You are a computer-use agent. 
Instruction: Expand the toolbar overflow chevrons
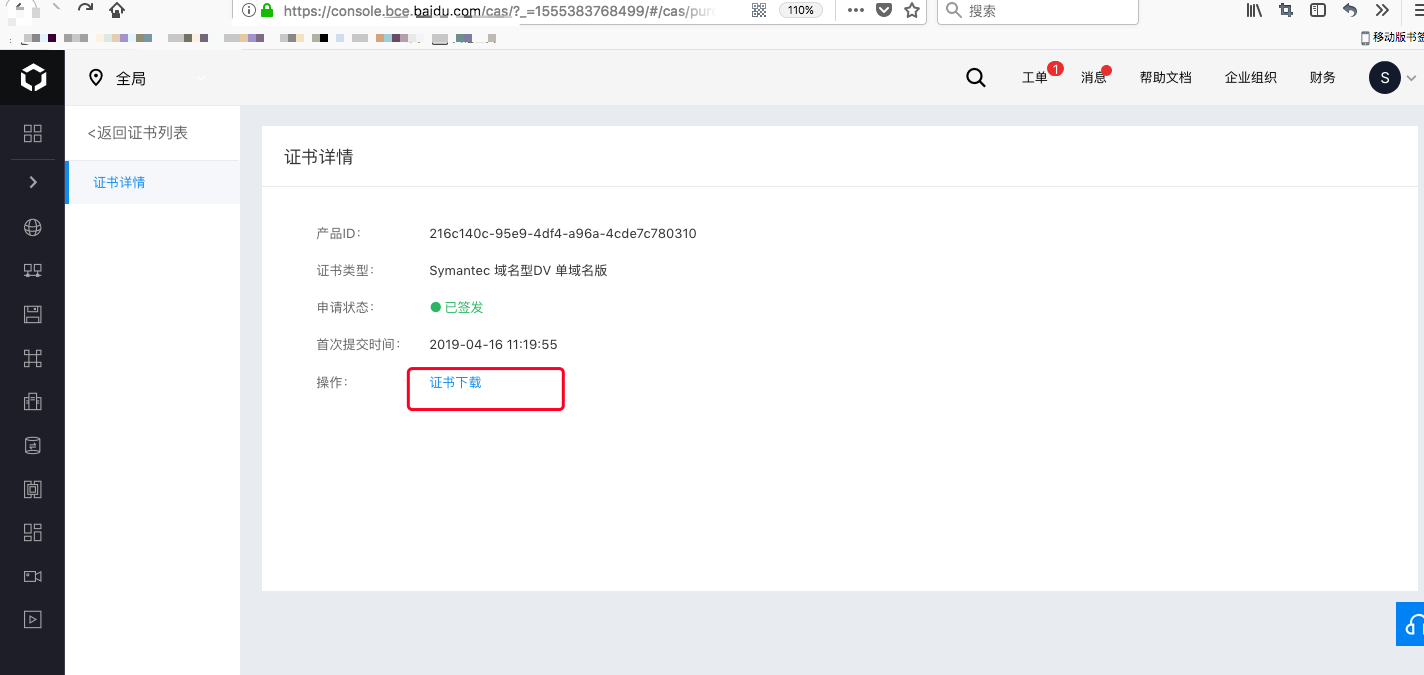point(1382,11)
